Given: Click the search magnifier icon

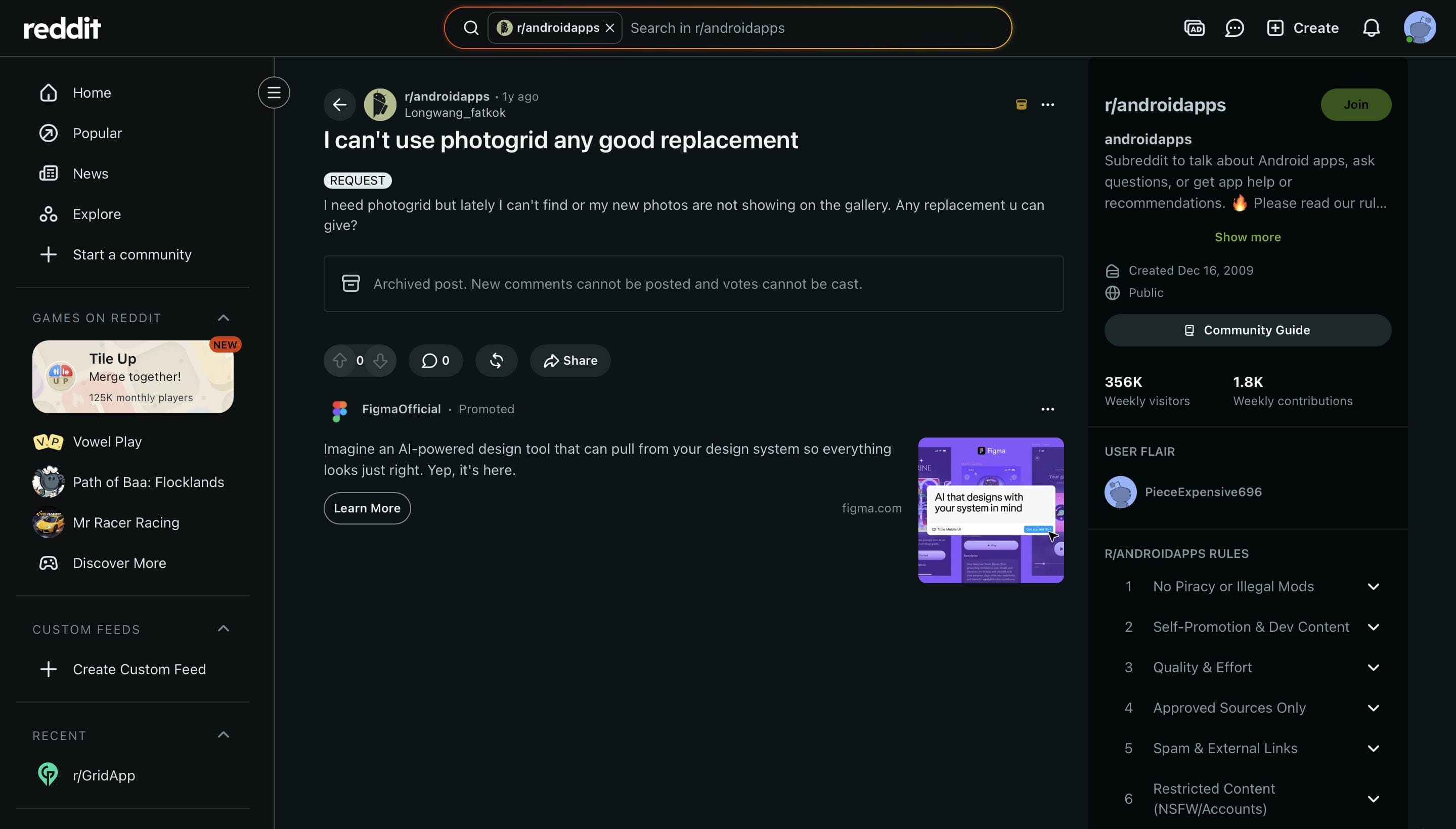Looking at the screenshot, I should pyautogui.click(x=471, y=28).
